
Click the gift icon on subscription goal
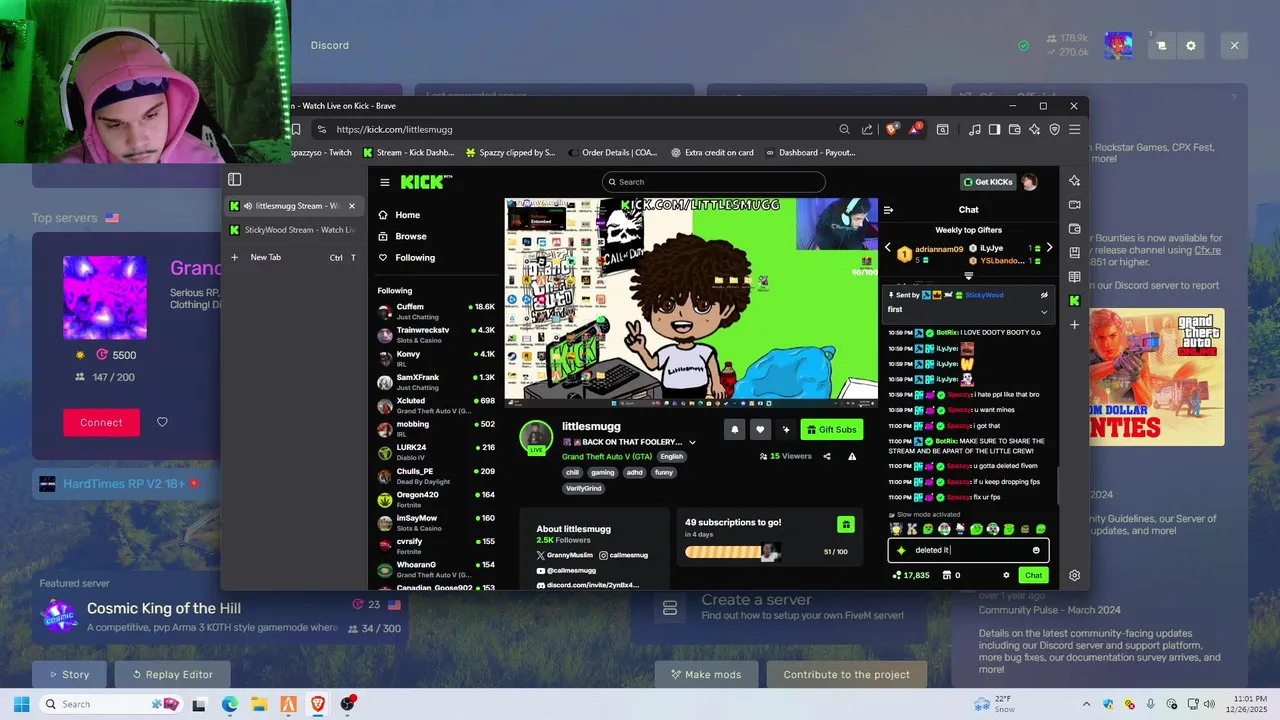coord(846,524)
